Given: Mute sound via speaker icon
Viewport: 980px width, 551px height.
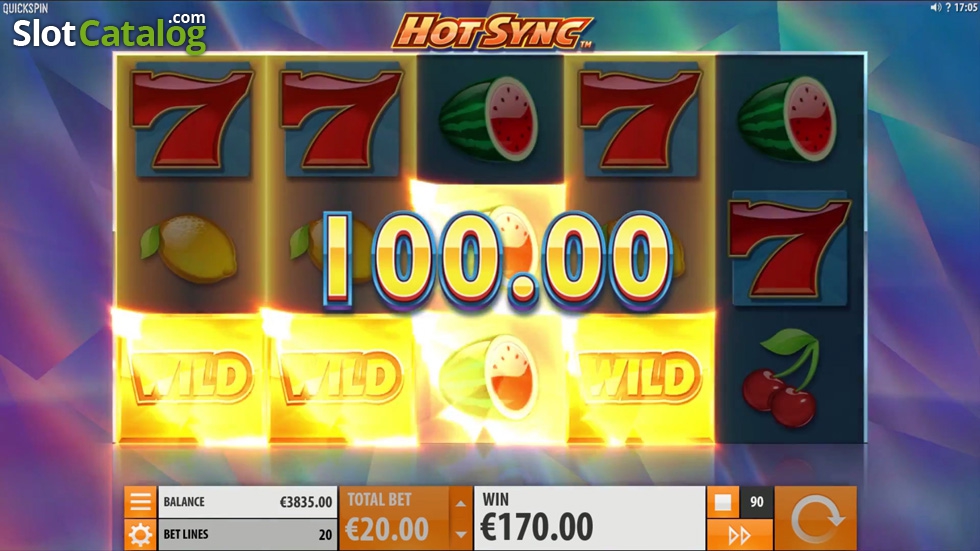Looking at the screenshot, I should coord(936,7).
